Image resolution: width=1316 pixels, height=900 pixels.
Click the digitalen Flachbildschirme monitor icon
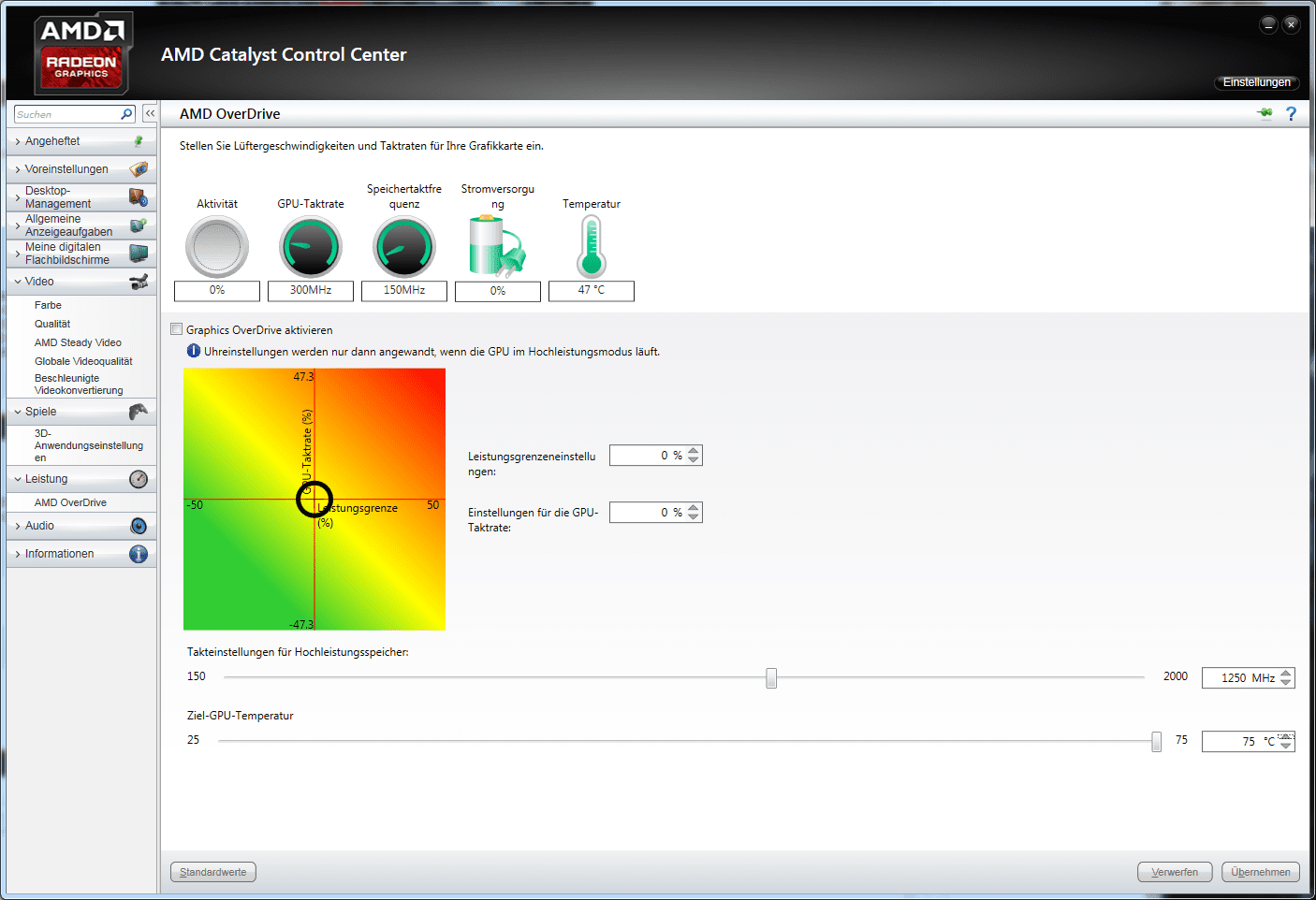139,254
